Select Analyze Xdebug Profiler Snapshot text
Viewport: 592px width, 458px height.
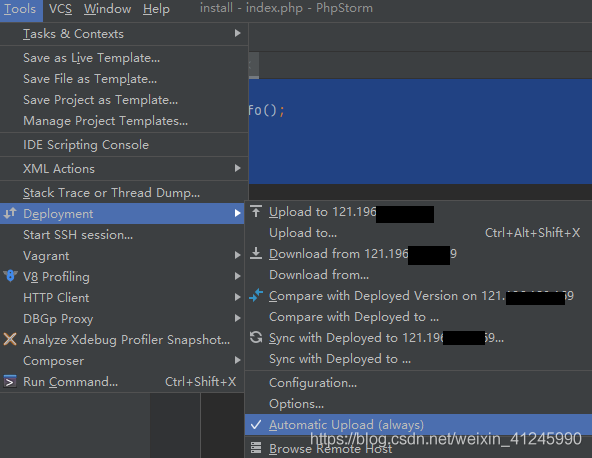click(126, 339)
